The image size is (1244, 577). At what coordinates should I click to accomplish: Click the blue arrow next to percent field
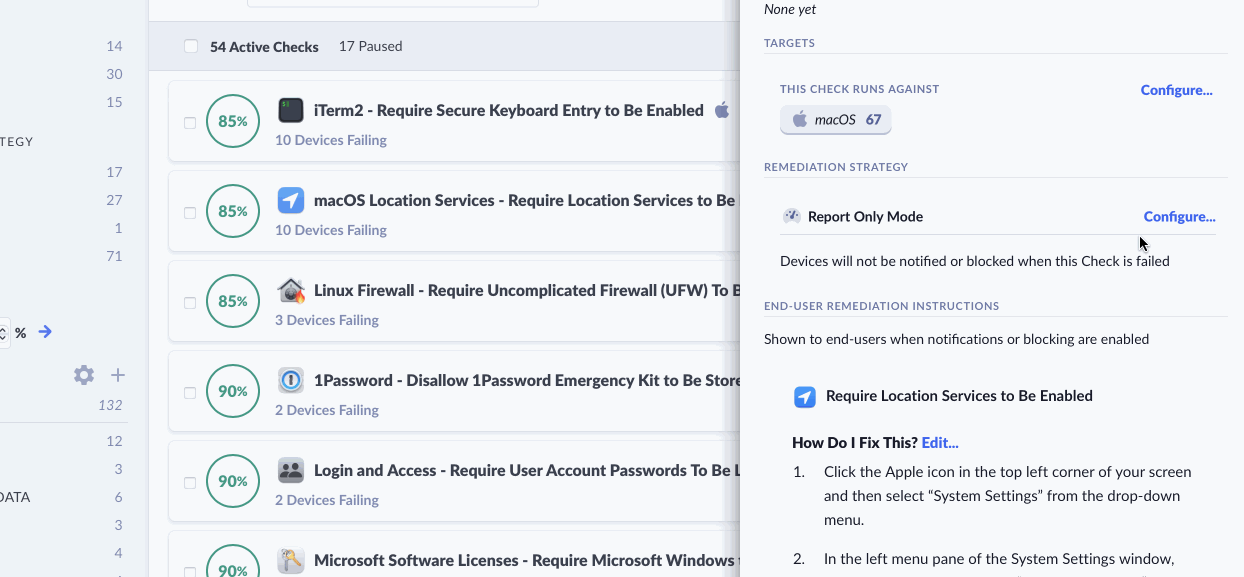pos(45,332)
